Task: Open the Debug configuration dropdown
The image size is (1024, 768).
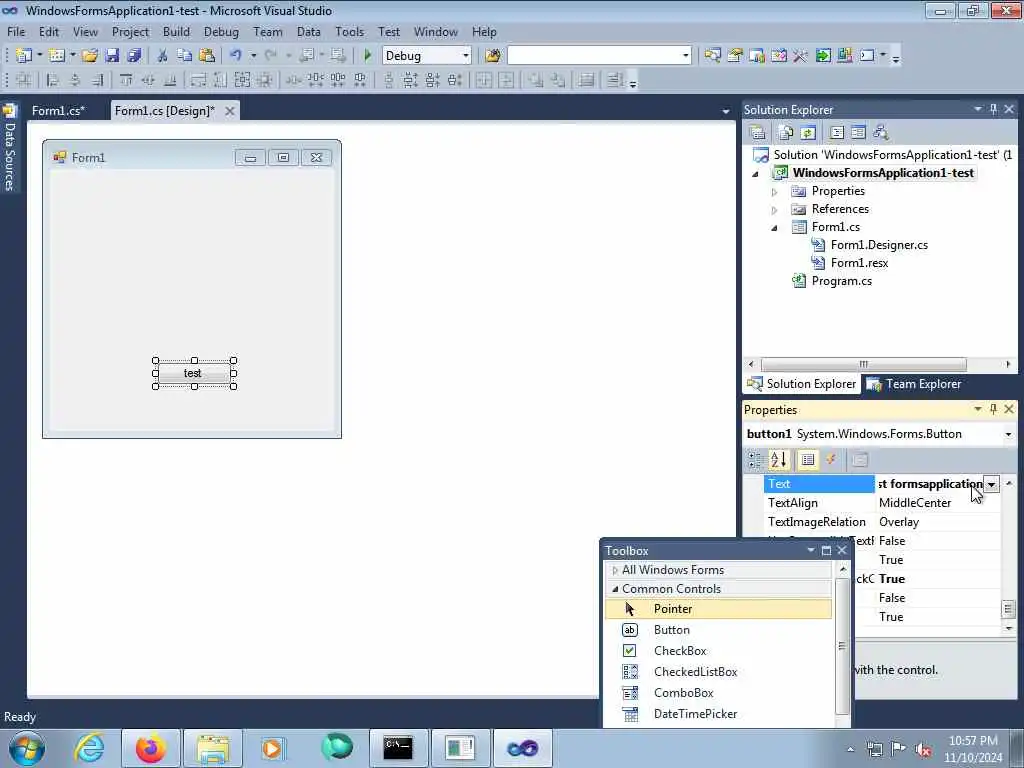Action: coord(466,56)
